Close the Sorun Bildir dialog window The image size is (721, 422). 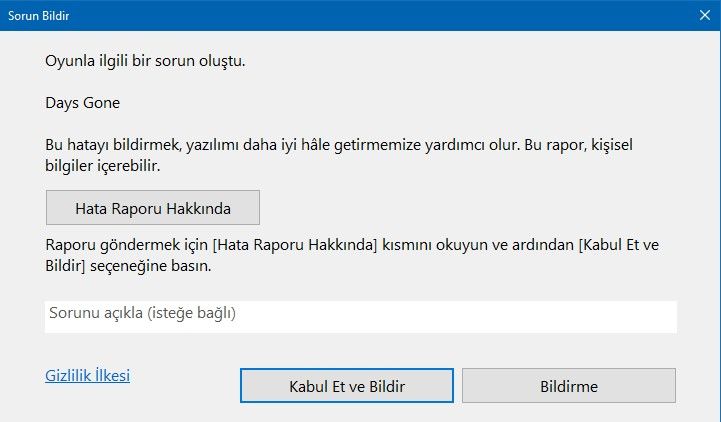click(704, 16)
